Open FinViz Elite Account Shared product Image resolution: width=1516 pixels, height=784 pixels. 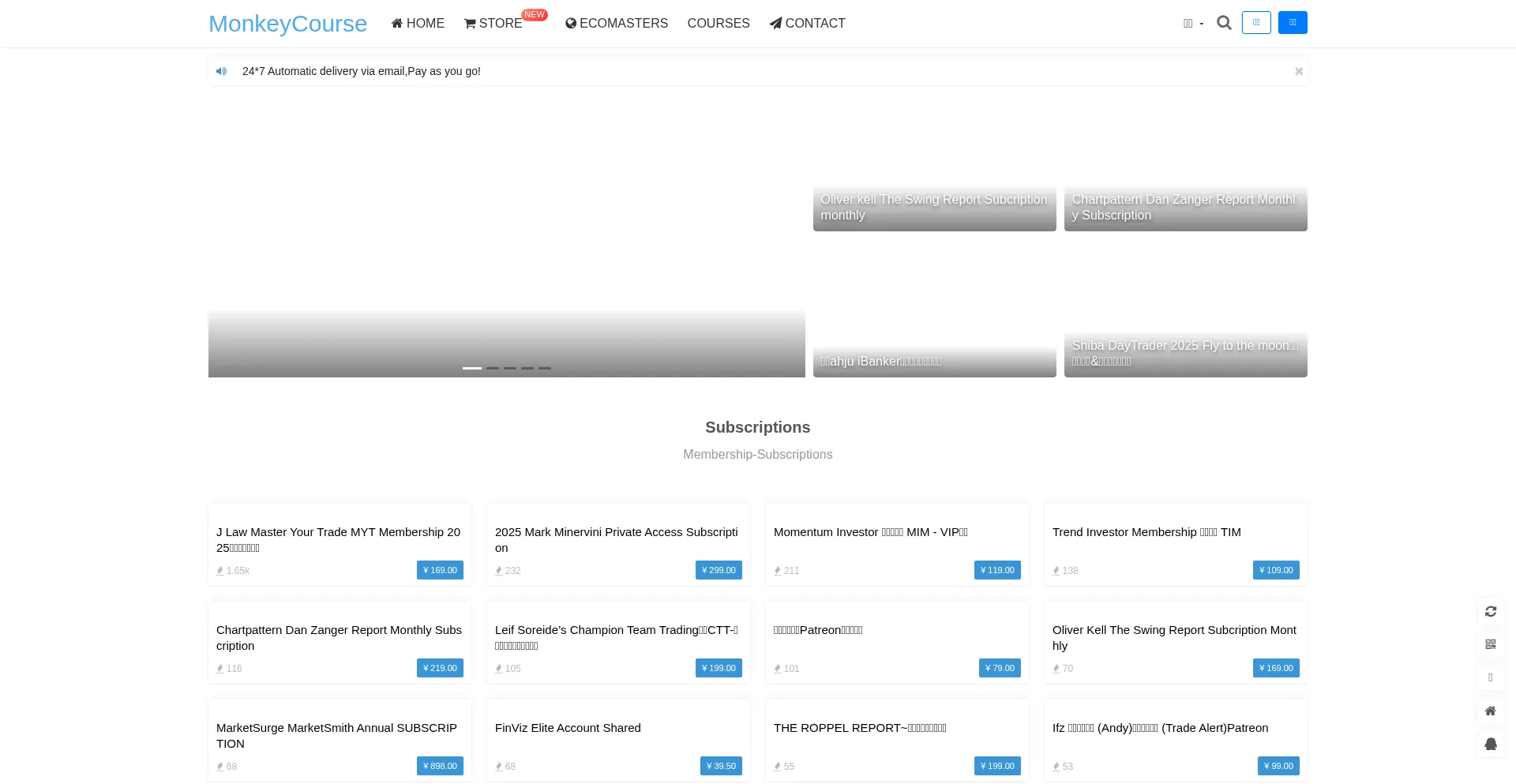click(568, 728)
